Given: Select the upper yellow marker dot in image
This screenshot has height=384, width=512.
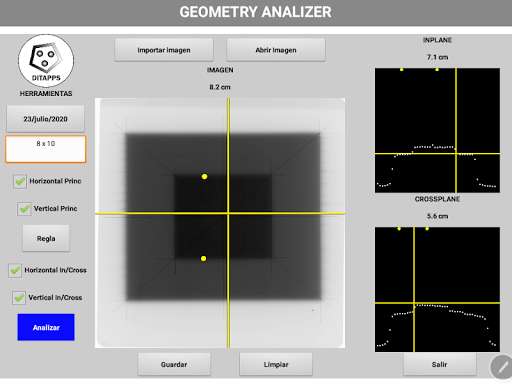Looking at the screenshot, I should point(204,176).
